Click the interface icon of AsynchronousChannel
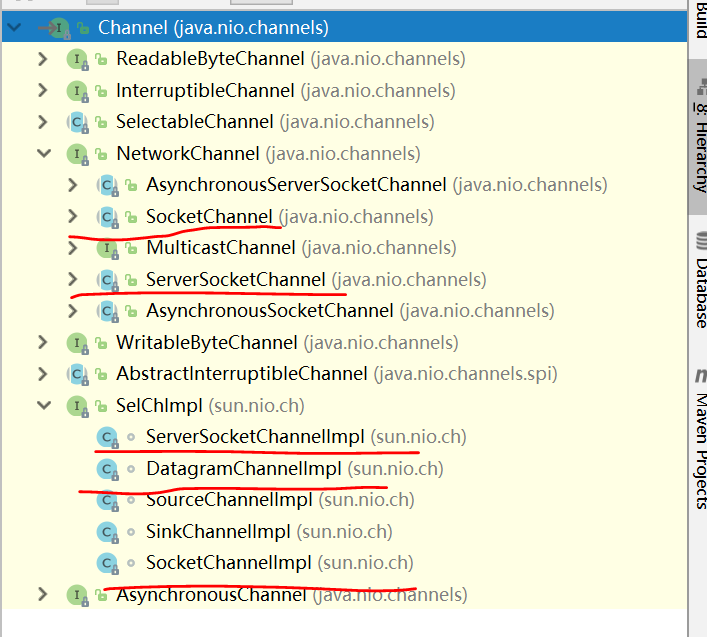Screen dimensions: 707x637 [x=78, y=595]
